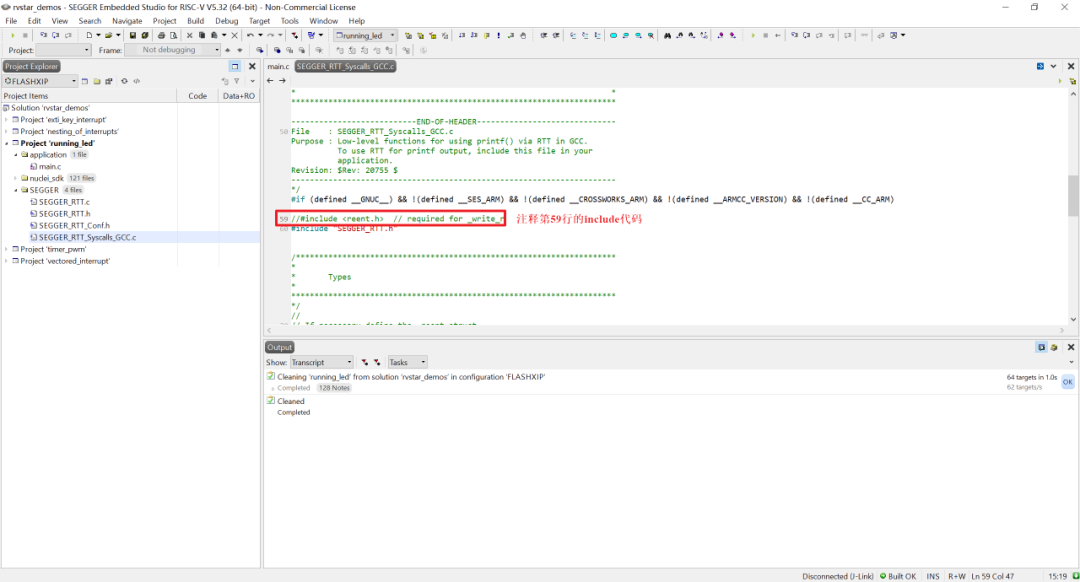Click the Delete X icon in the main toolbar
The height and width of the screenshot is (582, 1080).
coord(234,35)
